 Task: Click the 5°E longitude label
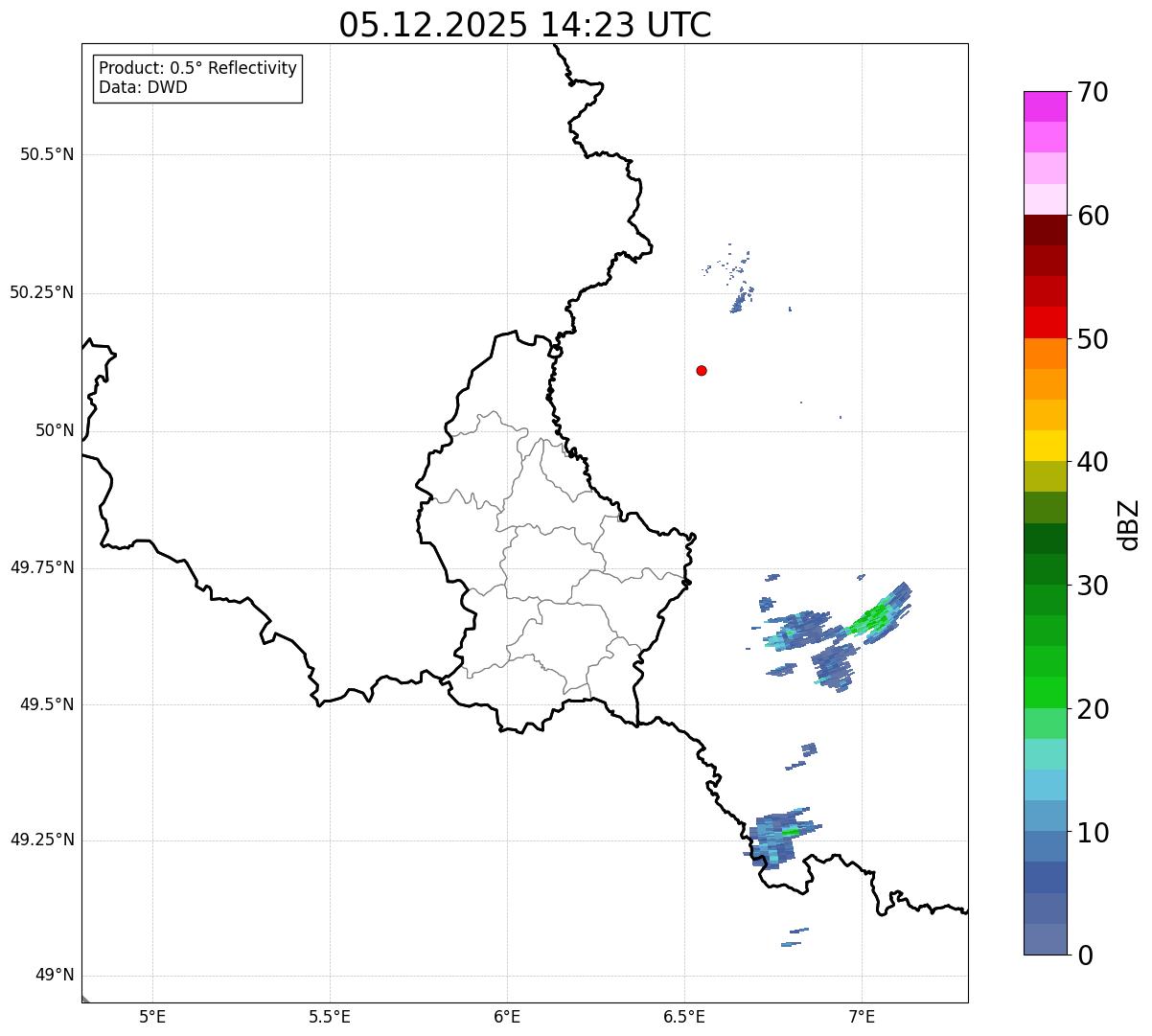pyautogui.click(x=152, y=1016)
